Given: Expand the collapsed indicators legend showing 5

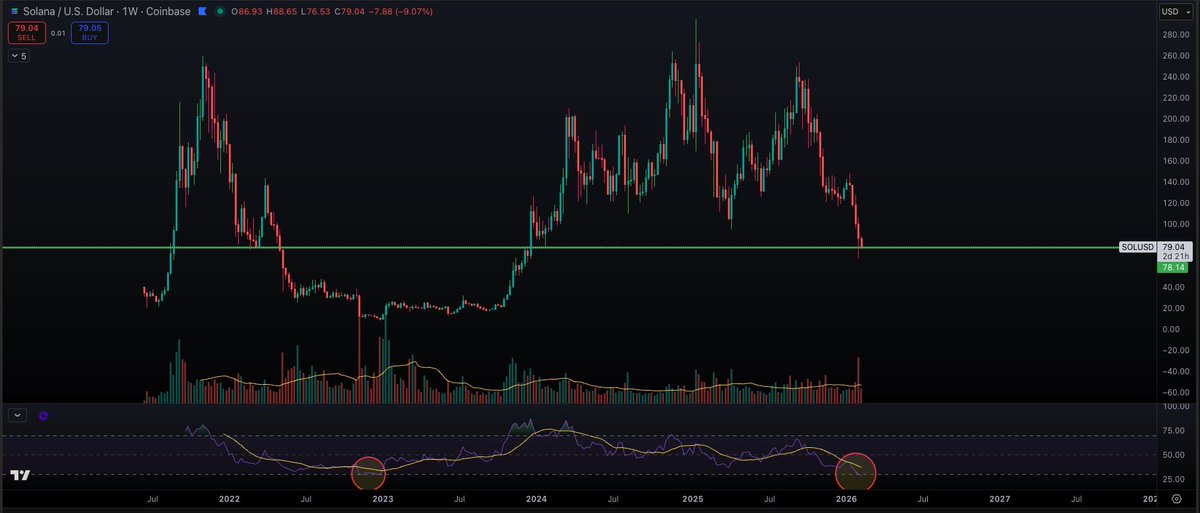Looking at the screenshot, I should click(19, 56).
